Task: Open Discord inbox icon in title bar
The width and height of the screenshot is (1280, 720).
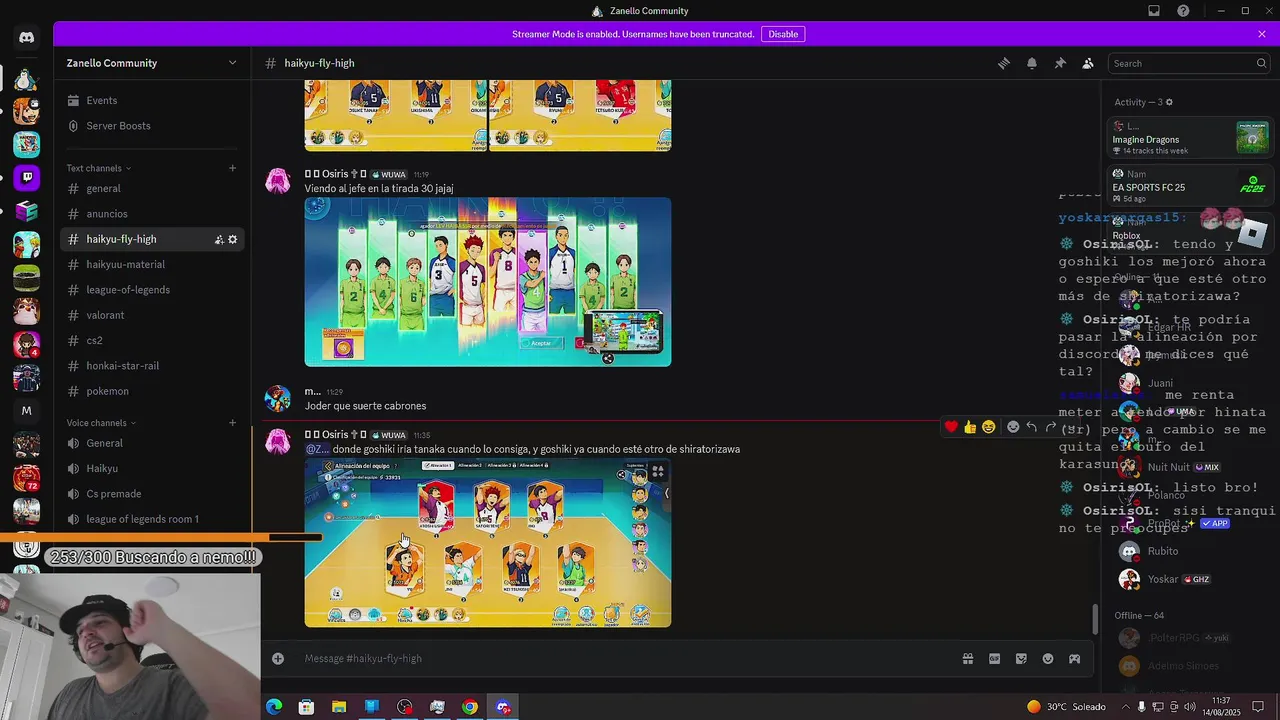Action: point(1154,11)
